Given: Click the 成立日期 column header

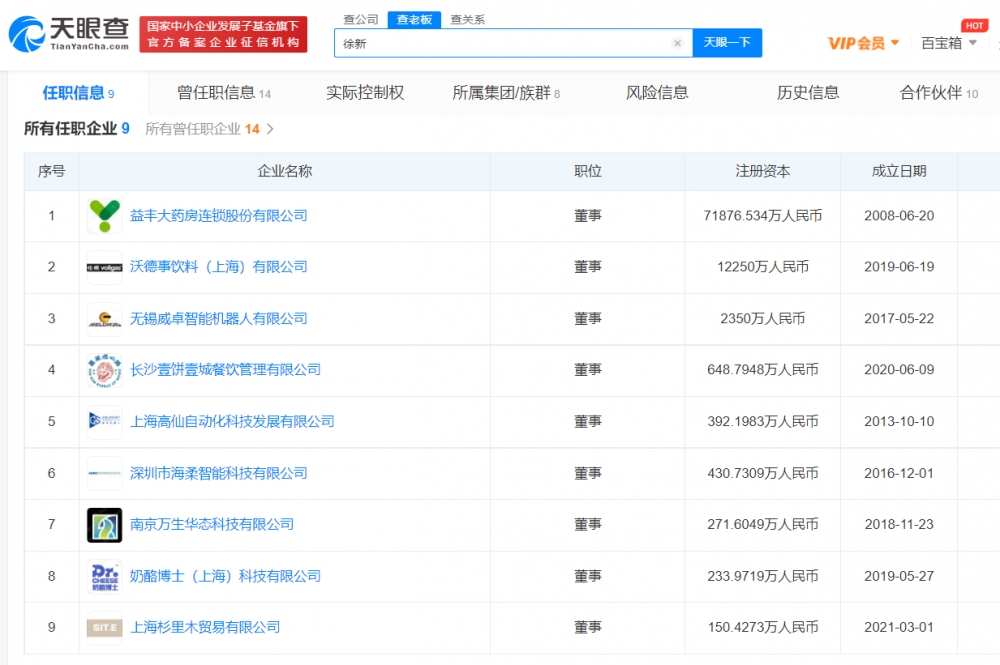Looking at the screenshot, I should click(x=899, y=171).
